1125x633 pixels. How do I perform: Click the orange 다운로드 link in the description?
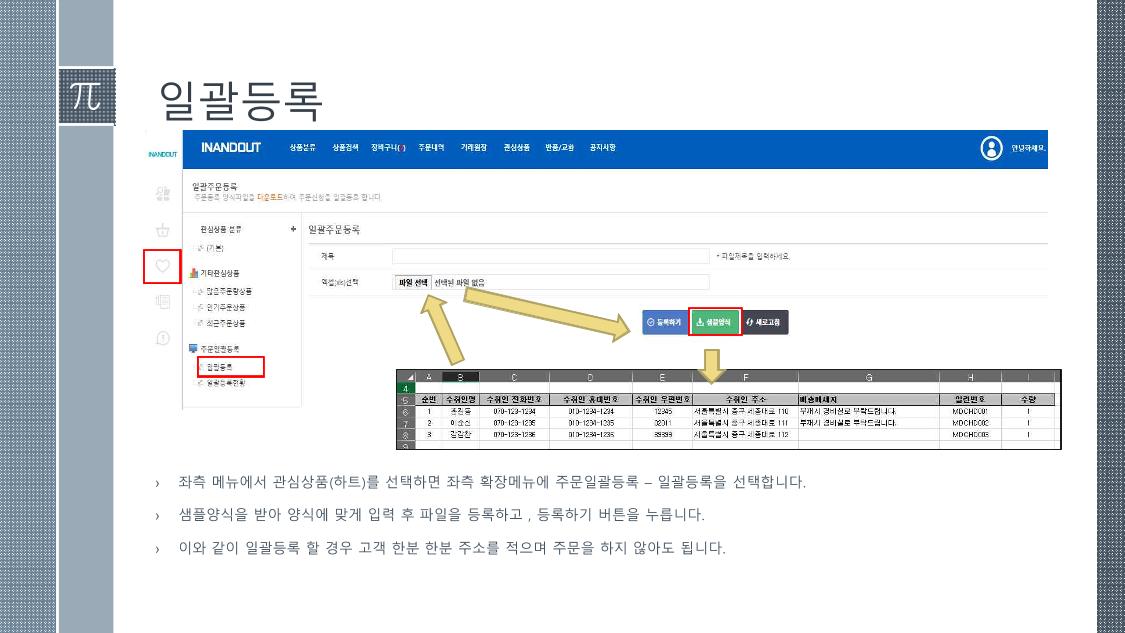tap(270, 197)
